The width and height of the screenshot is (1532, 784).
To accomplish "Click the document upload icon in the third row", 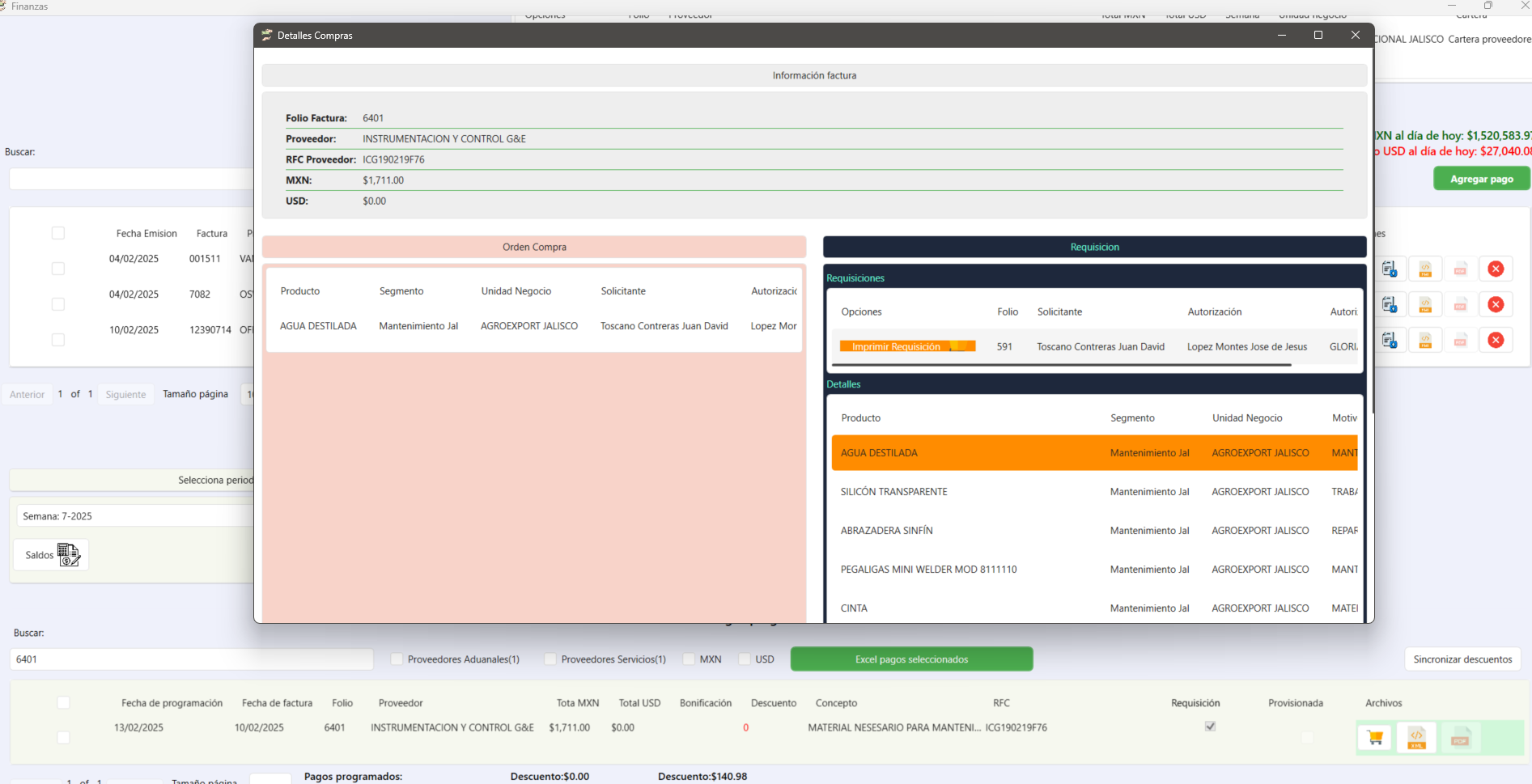I will [x=1390, y=340].
